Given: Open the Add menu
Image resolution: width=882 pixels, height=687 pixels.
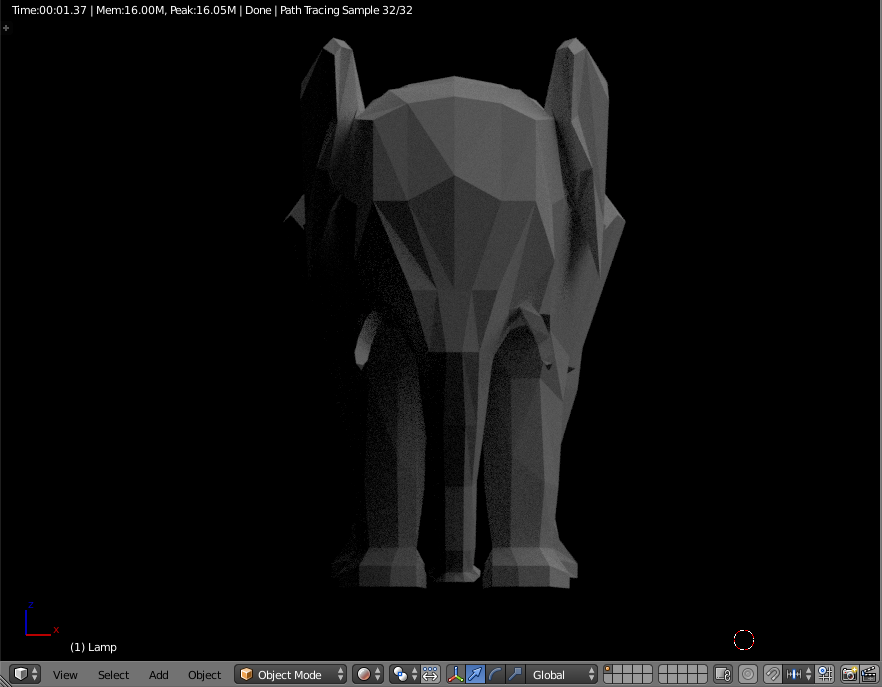Looking at the screenshot, I should pos(159,675).
